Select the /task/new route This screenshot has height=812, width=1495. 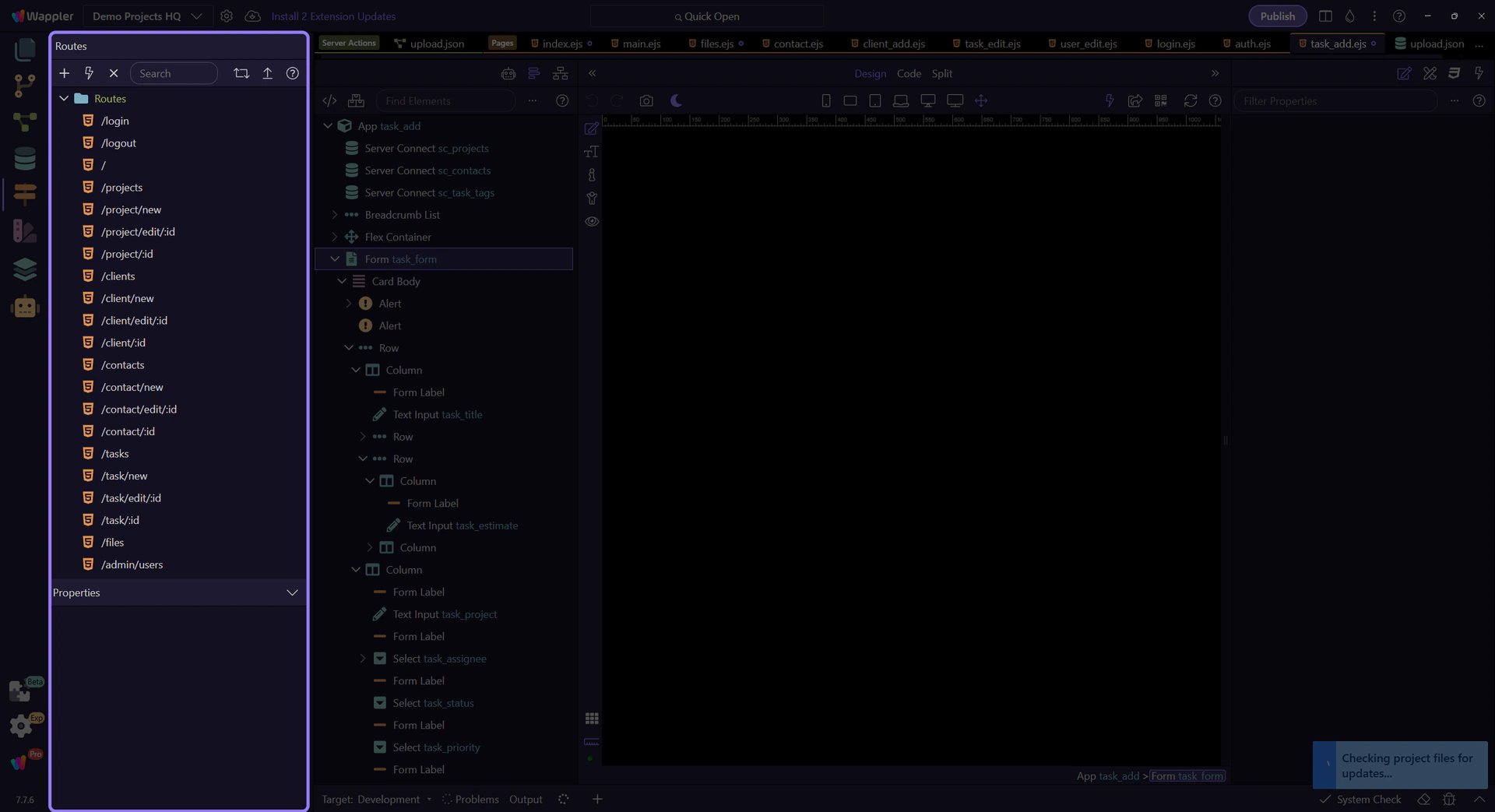point(124,476)
